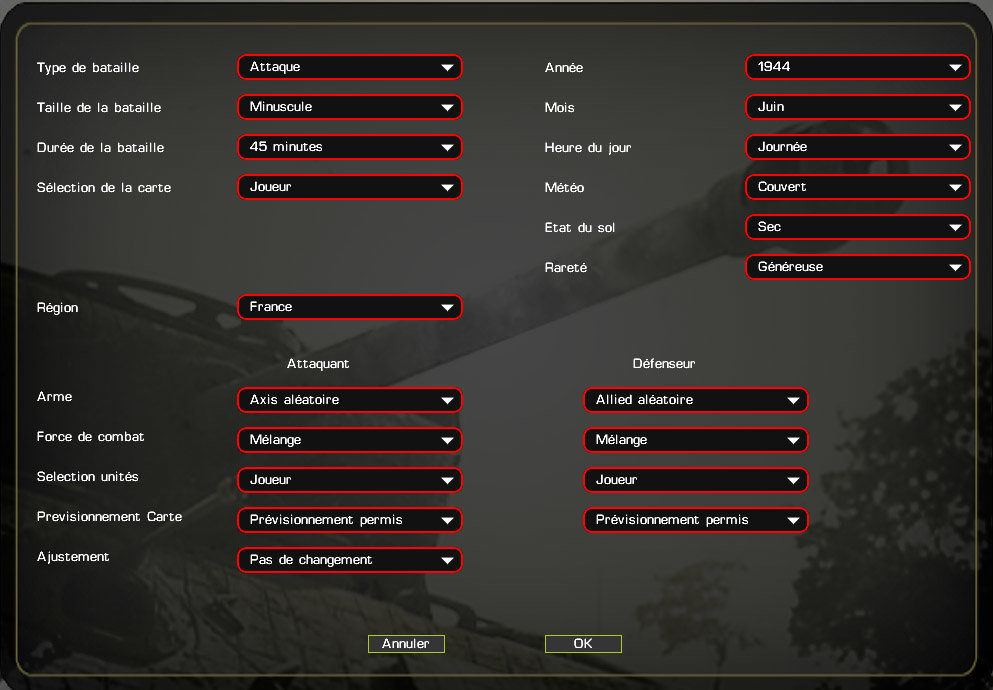Change the attacker Force de combat dropdown
Screen dimensions: 993x690
click(350, 440)
